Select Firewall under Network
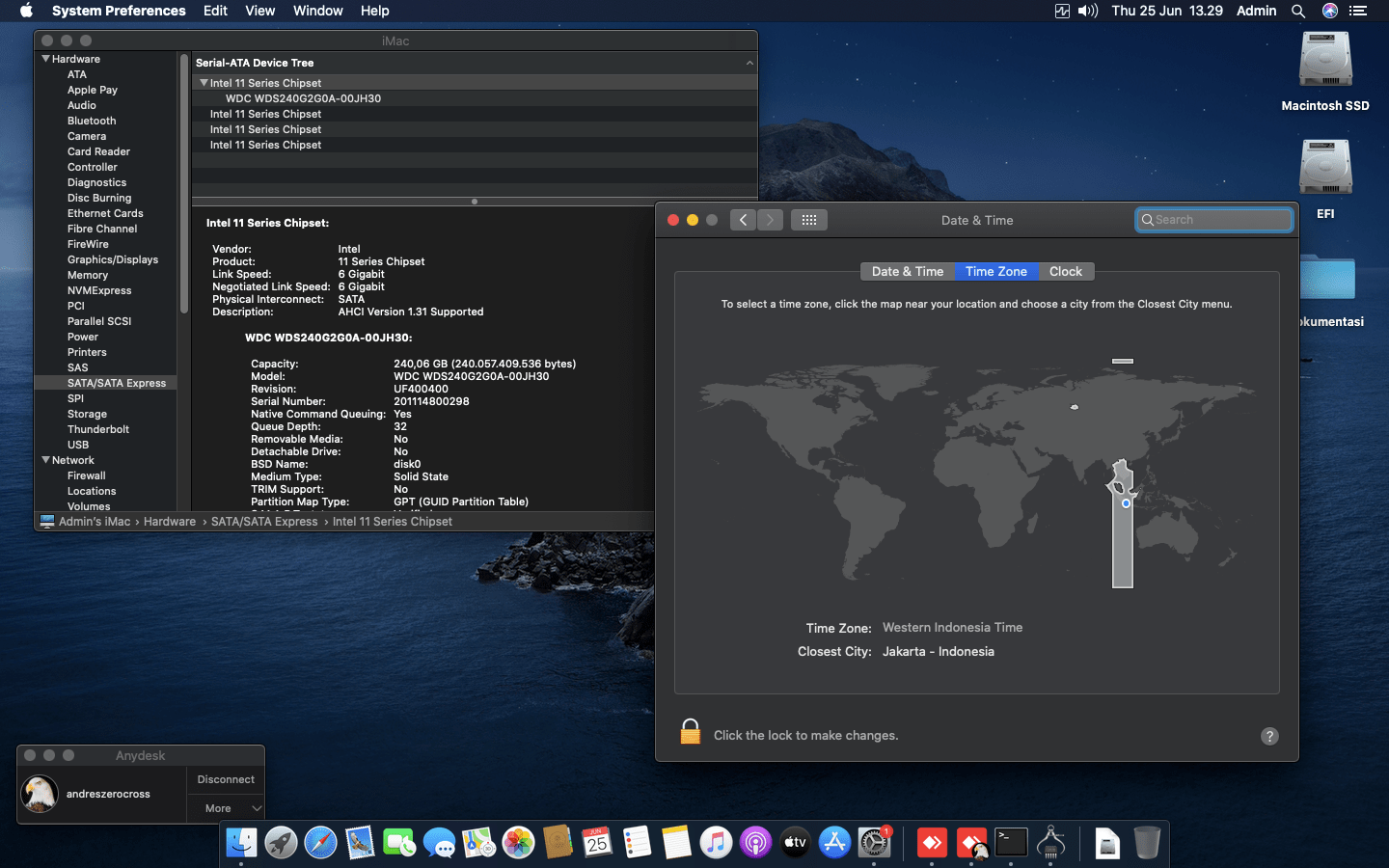 tap(87, 475)
